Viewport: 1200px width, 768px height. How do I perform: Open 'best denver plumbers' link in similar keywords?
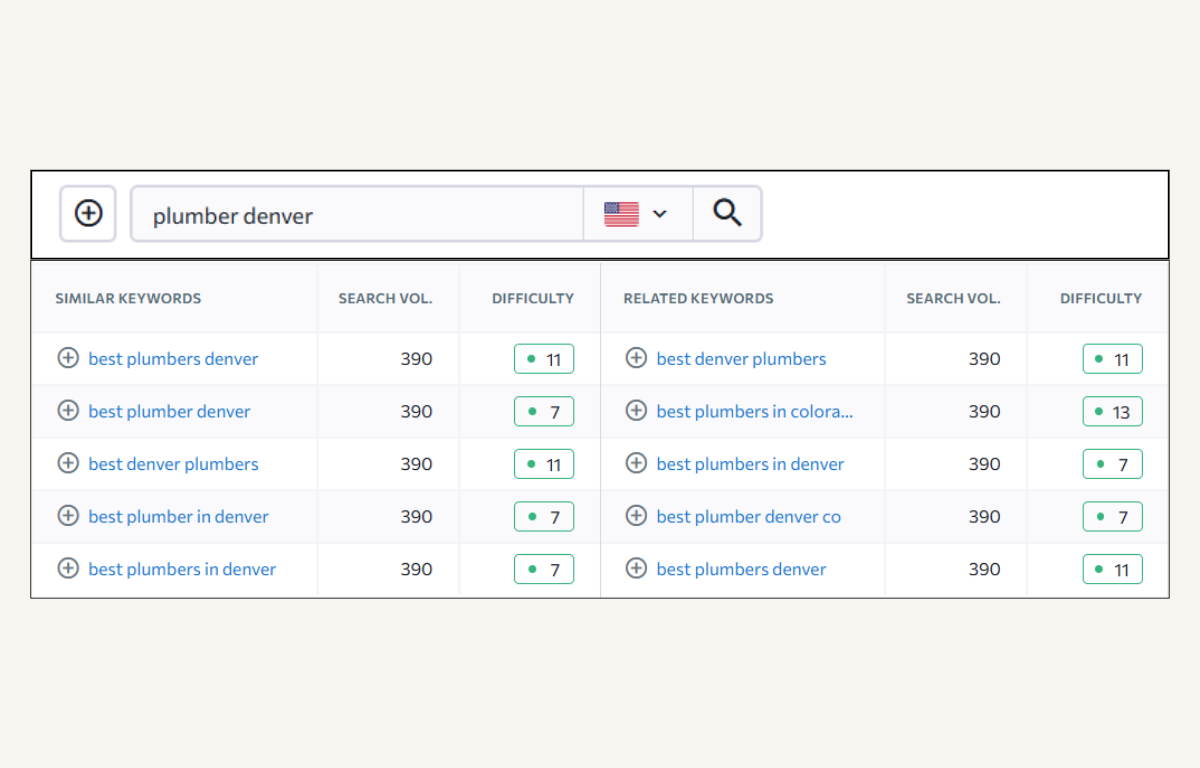point(173,464)
